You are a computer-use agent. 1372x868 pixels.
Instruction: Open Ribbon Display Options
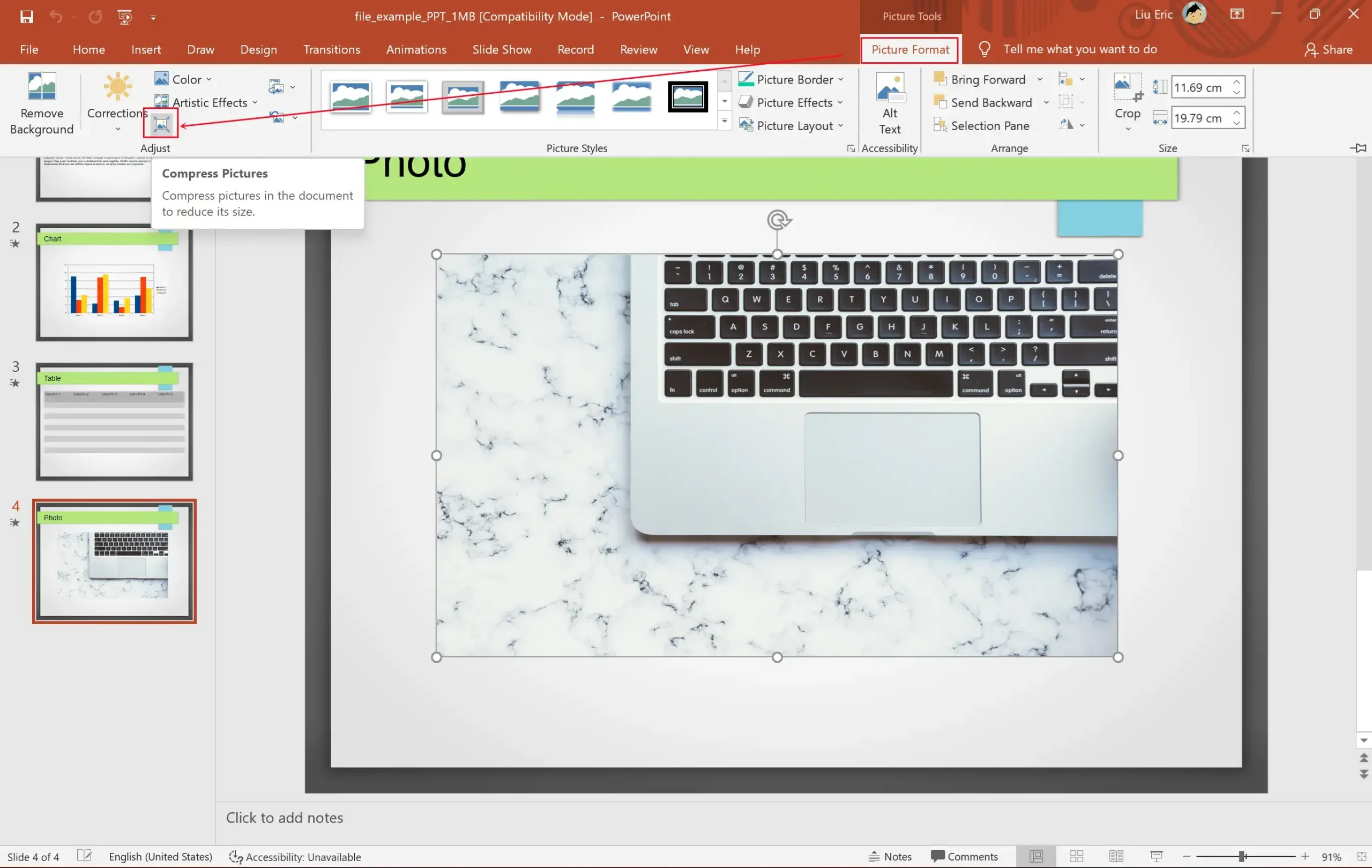click(x=1237, y=14)
